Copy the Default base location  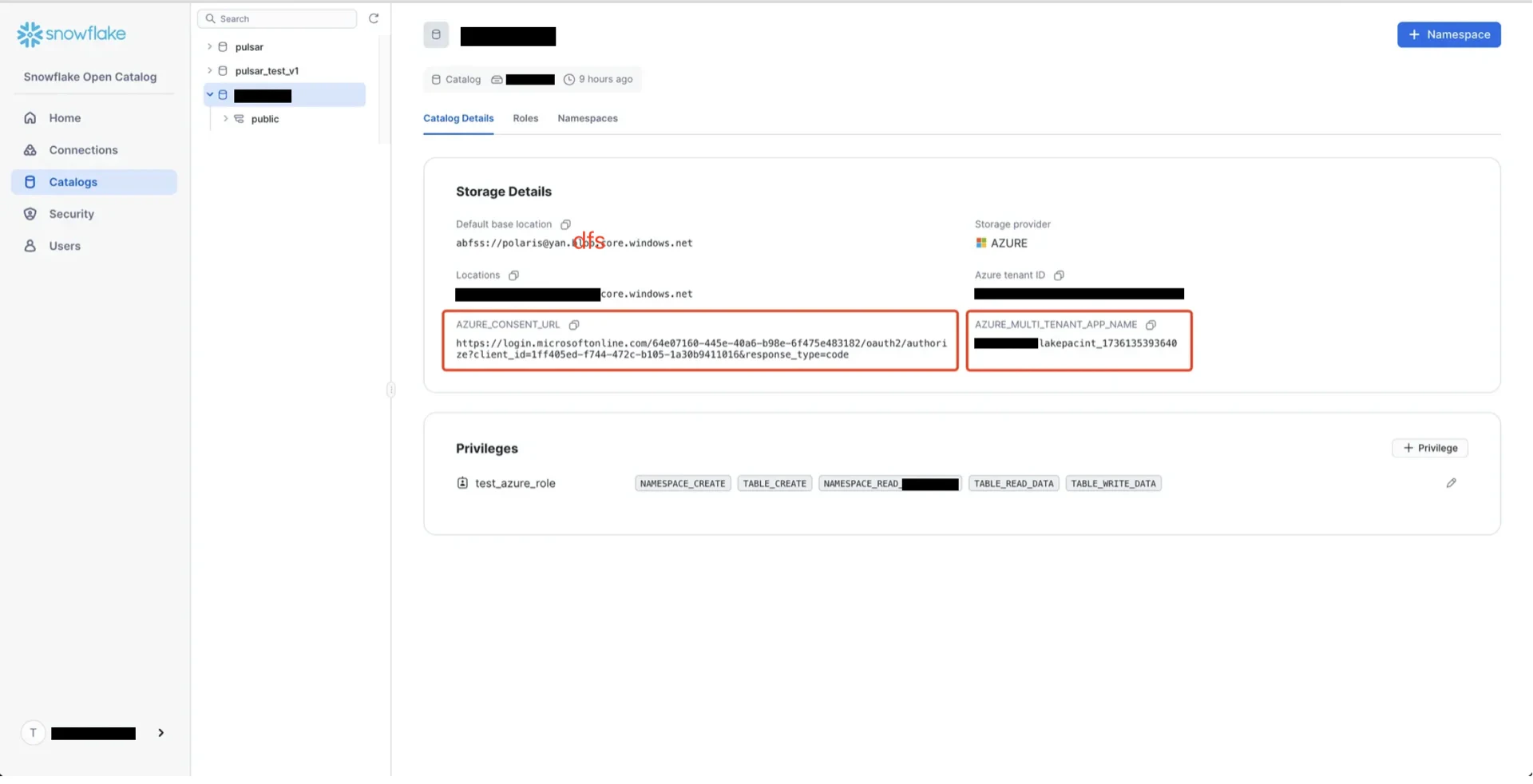(x=565, y=224)
